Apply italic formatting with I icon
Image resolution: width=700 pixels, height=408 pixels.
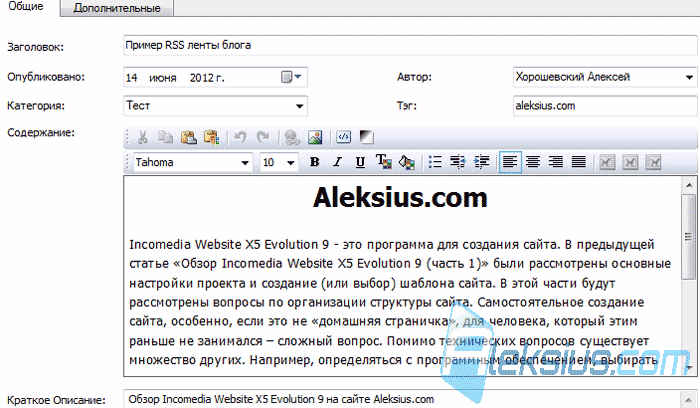click(x=338, y=162)
